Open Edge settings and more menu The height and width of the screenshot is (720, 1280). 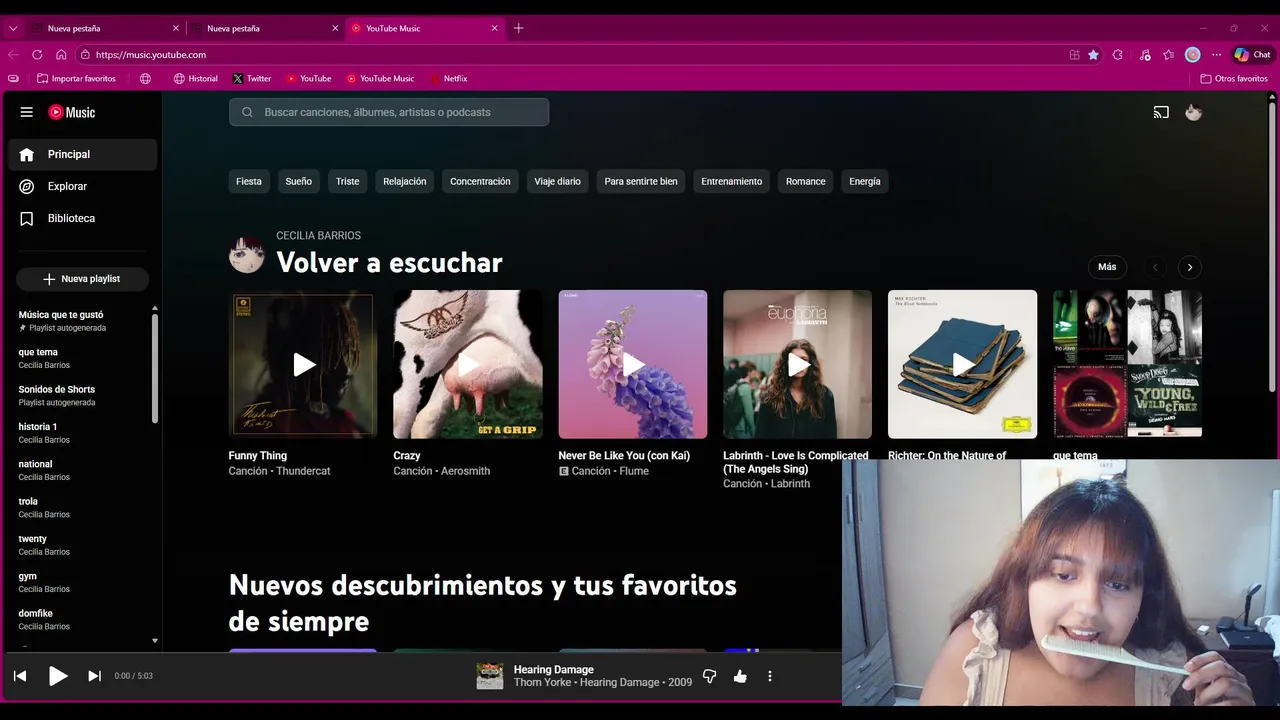[x=1216, y=55]
